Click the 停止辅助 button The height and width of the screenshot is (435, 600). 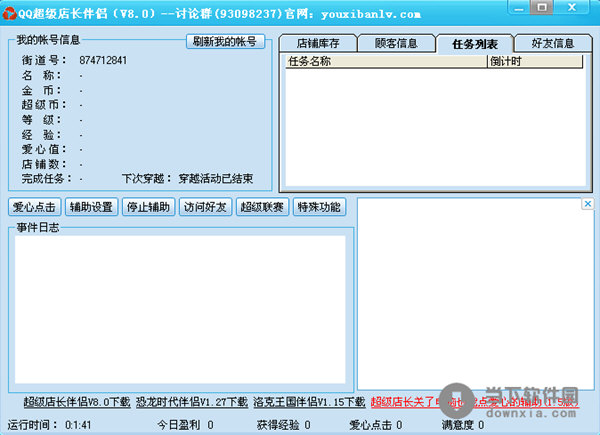(x=148, y=207)
